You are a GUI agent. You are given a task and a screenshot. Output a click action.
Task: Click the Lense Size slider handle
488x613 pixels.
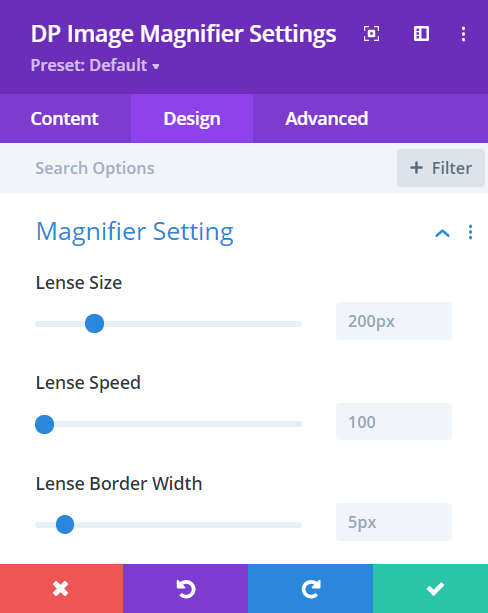pos(94,323)
